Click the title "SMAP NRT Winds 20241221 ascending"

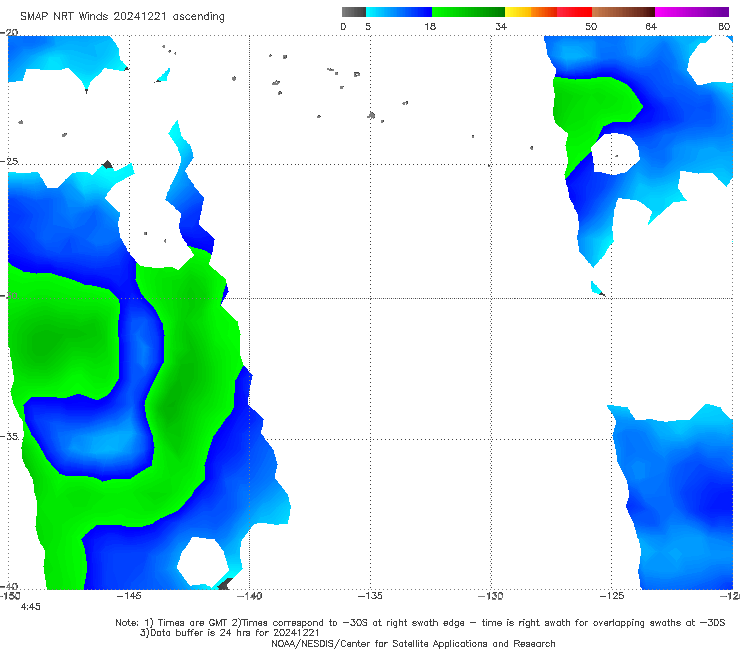point(122,17)
